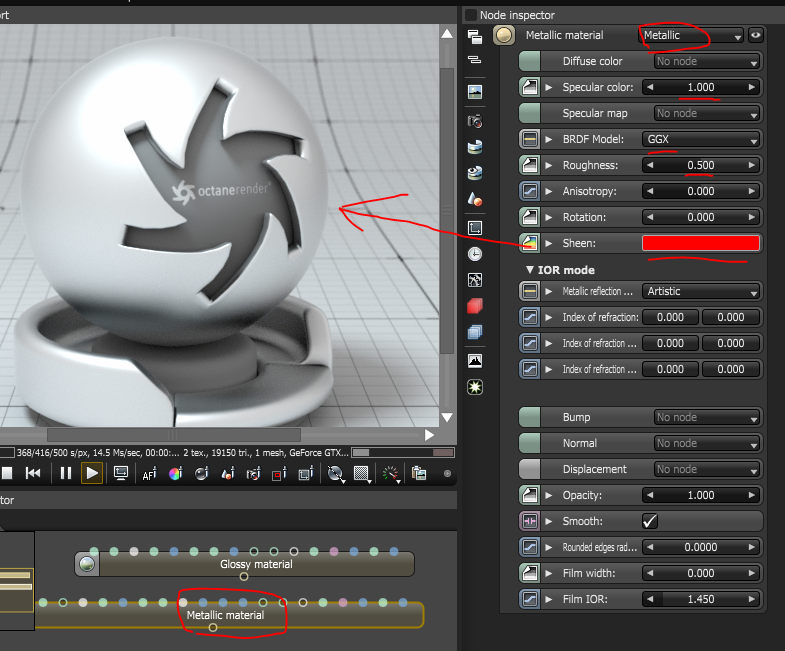Pause the render
The image size is (785, 651).
coord(66,473)
